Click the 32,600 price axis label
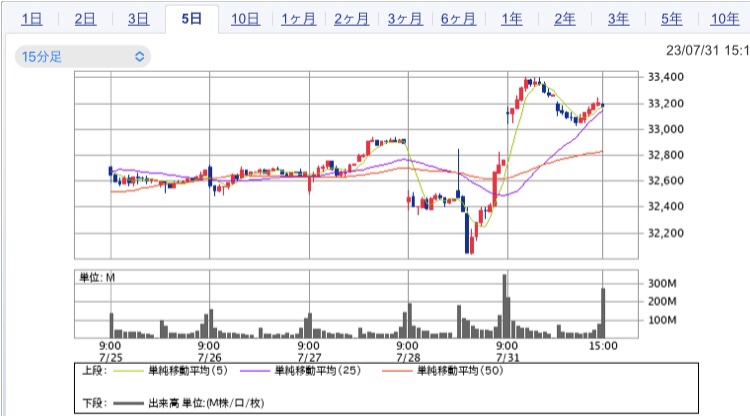The image size is (750, 416). coord(665,181)
